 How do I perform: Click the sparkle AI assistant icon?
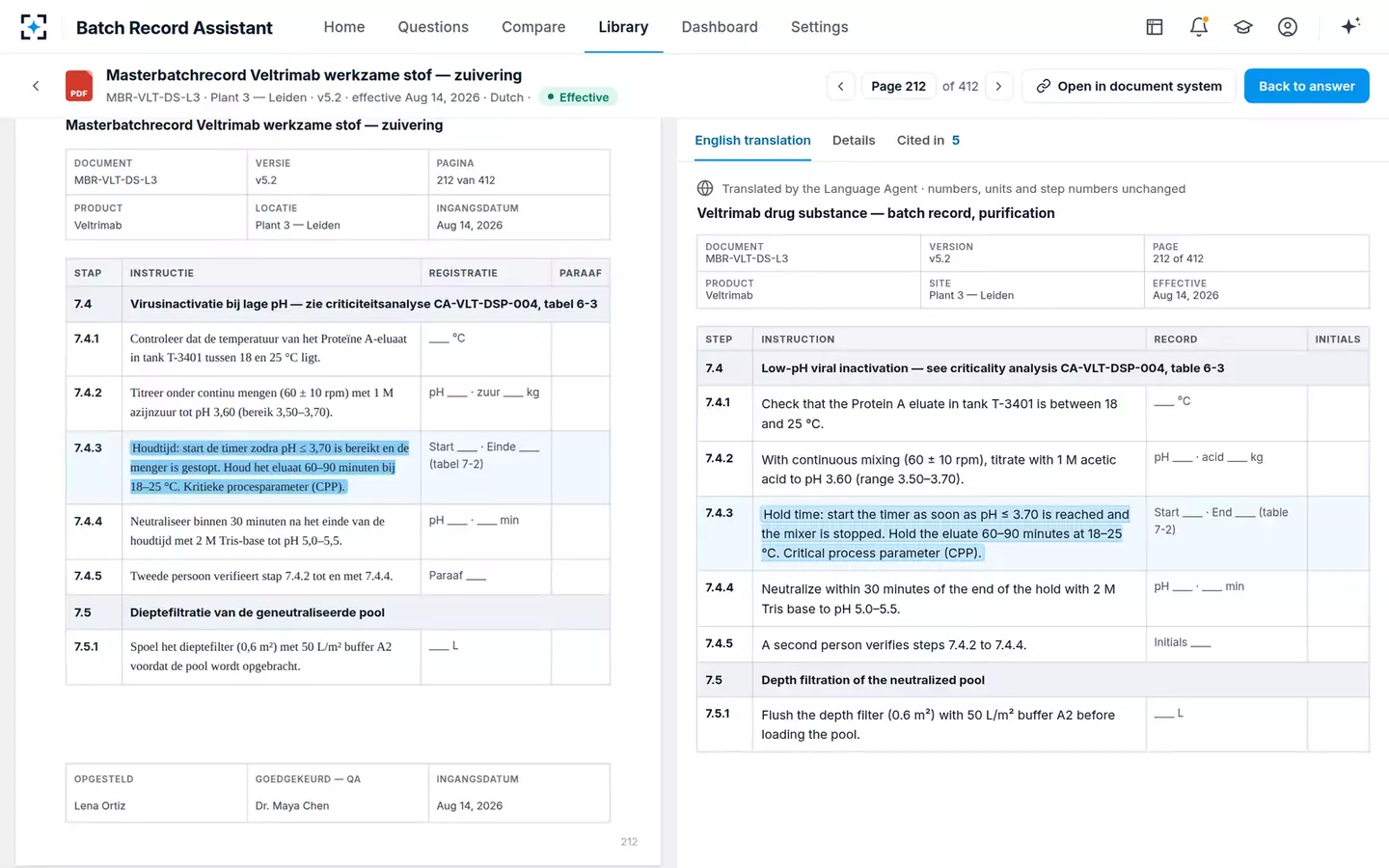click(1350, 26)
